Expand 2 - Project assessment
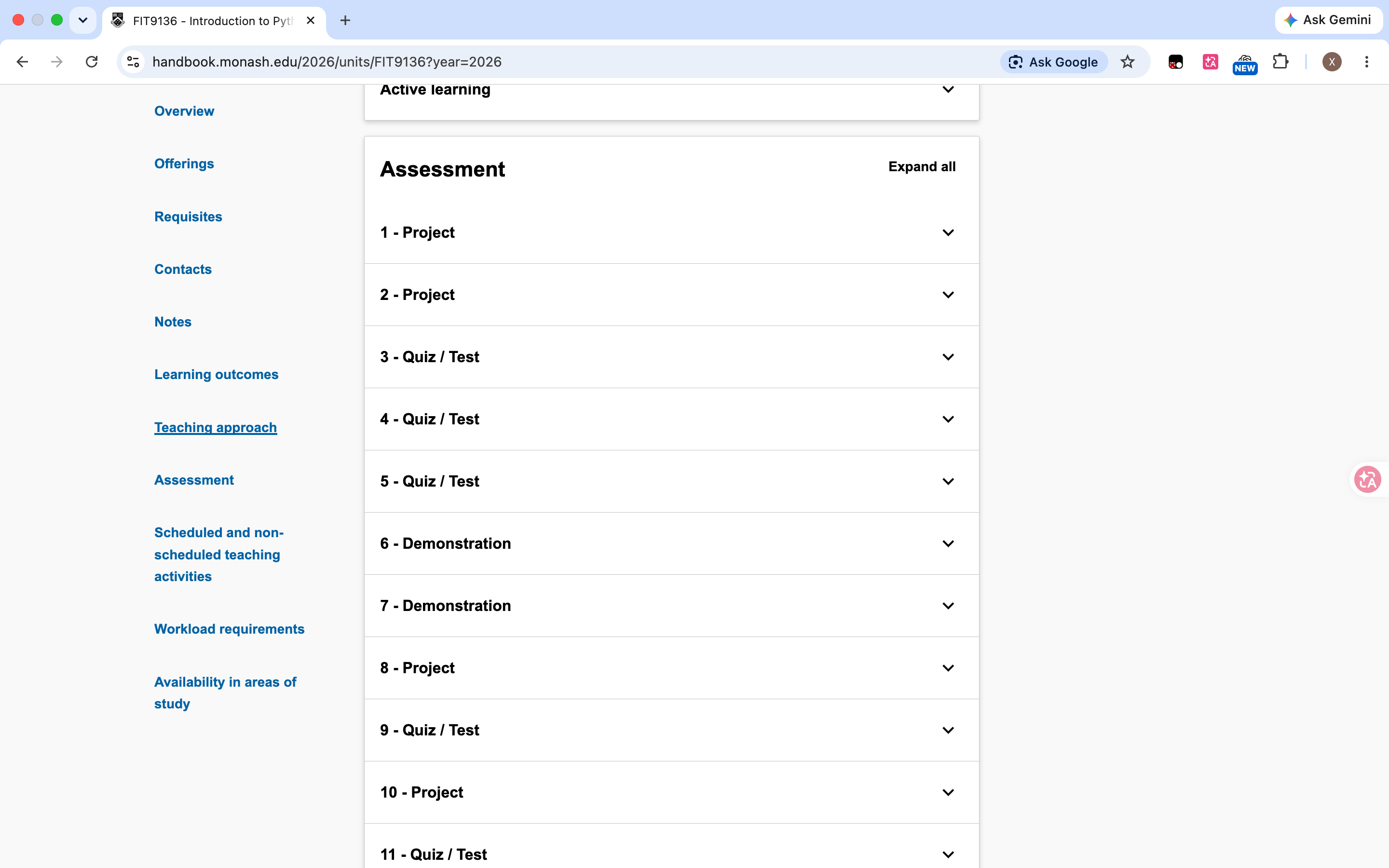The image size is (1389, 868). pyautogui.click(x=671, y=295)
